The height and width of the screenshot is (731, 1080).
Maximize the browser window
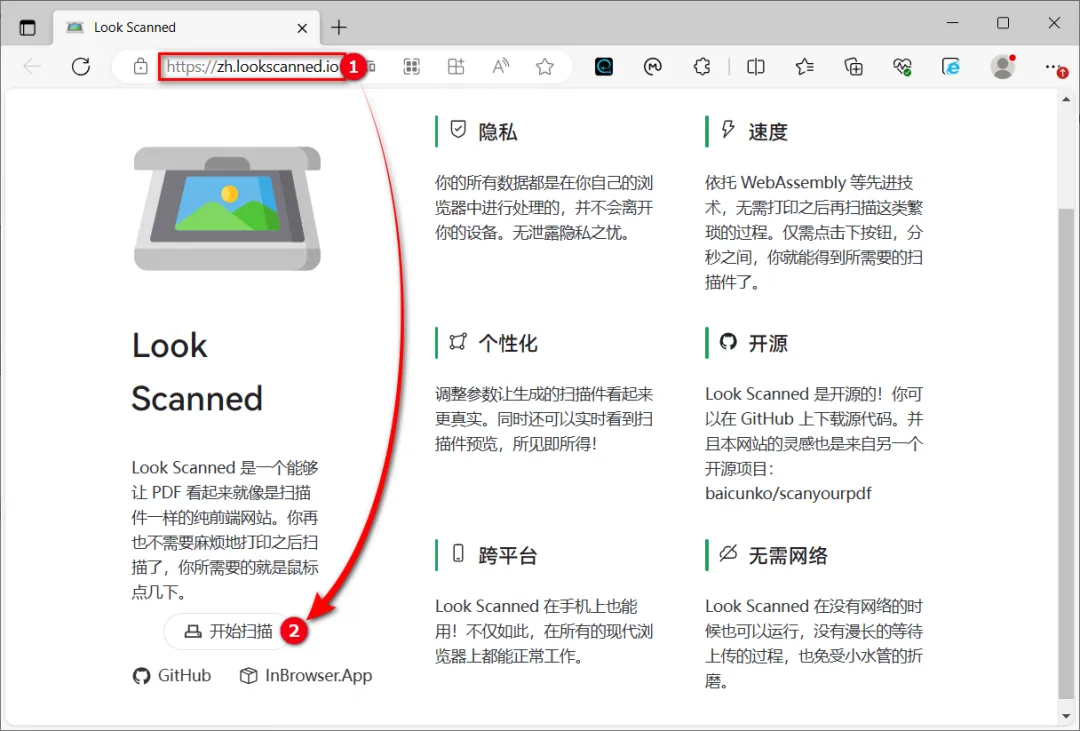[1003, 23]
